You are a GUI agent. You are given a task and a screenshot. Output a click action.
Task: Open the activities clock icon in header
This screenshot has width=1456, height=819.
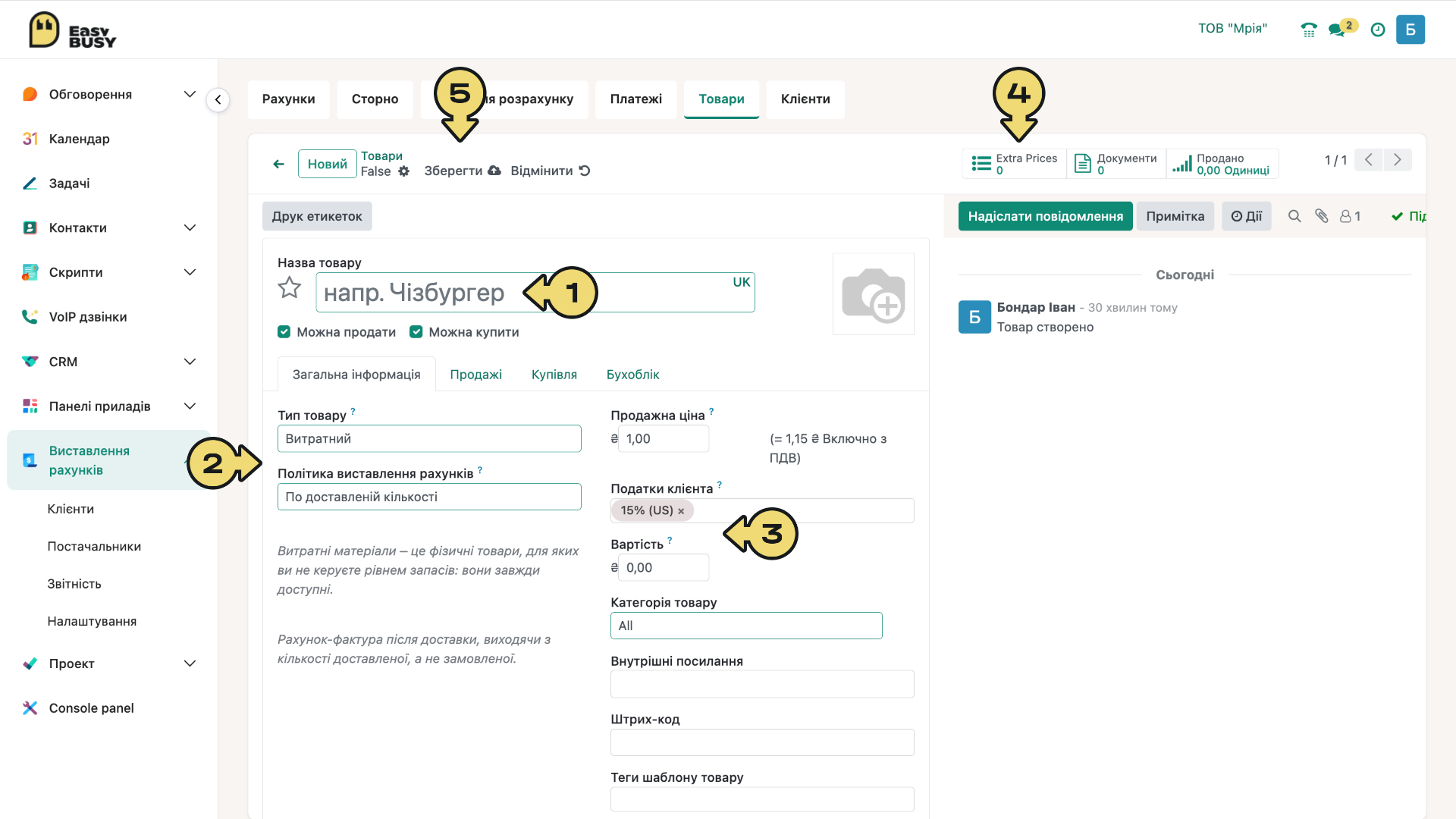tap(1378, 30)
